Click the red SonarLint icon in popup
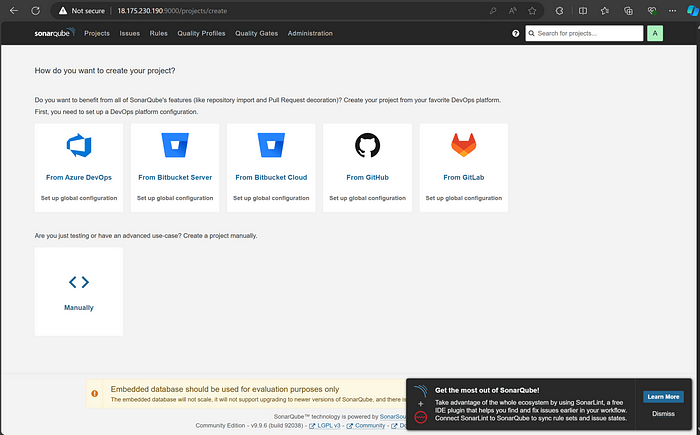Screen dimensions: 700x435 pos(421,418)
